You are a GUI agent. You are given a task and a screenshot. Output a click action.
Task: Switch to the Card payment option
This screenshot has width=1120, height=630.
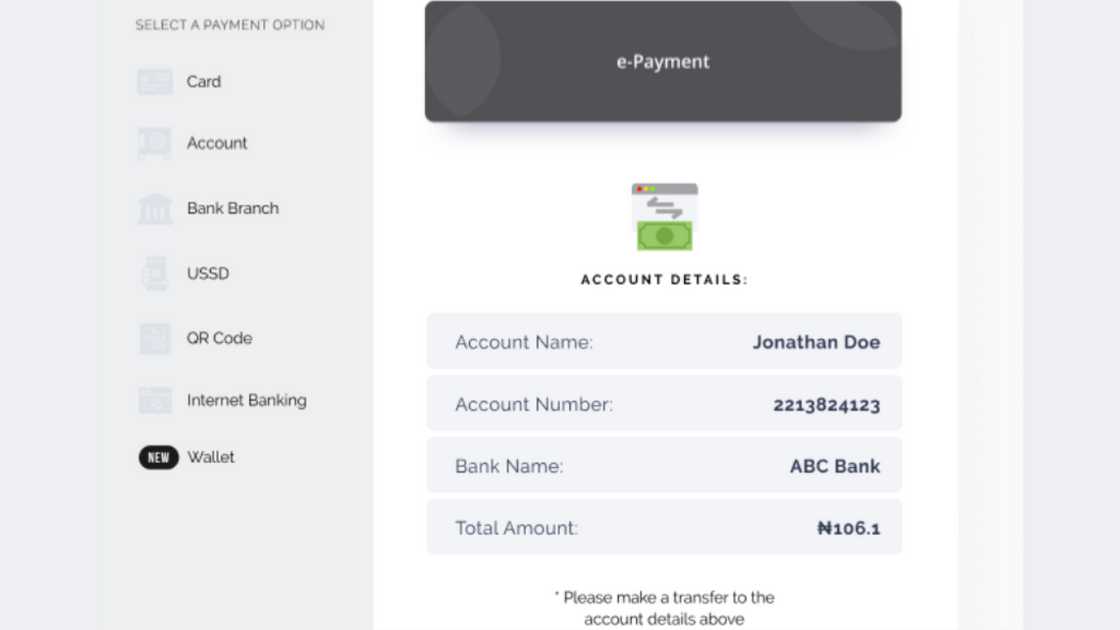point(204,81)
